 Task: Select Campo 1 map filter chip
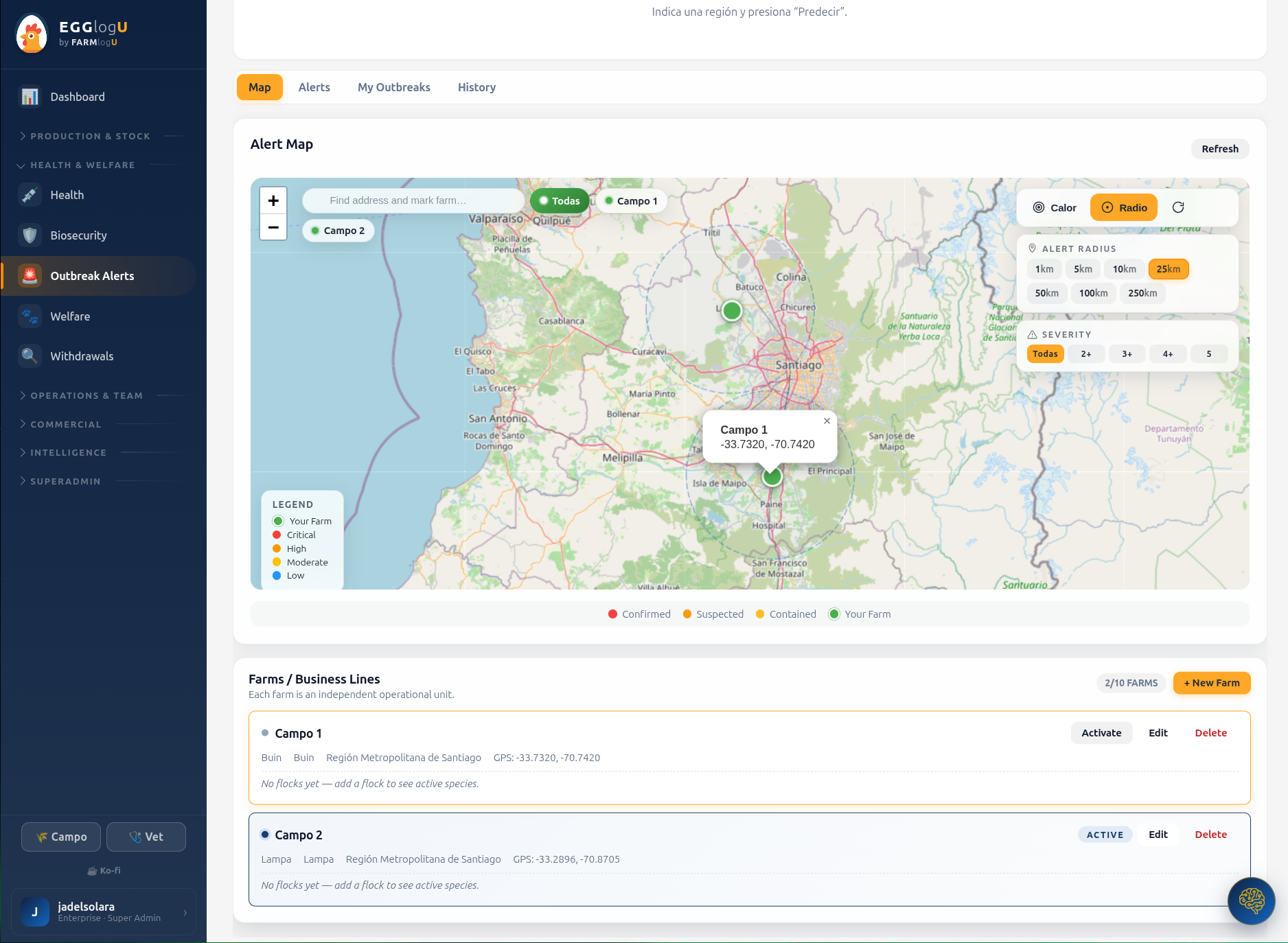[x=631, y=200]
